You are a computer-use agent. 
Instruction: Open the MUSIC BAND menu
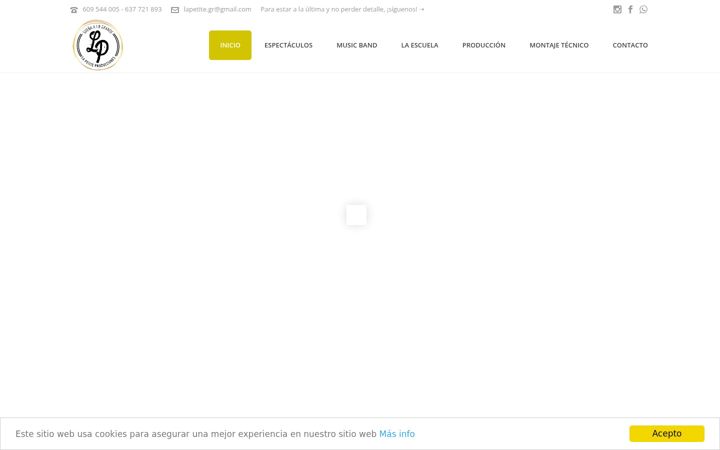[357, 45]
